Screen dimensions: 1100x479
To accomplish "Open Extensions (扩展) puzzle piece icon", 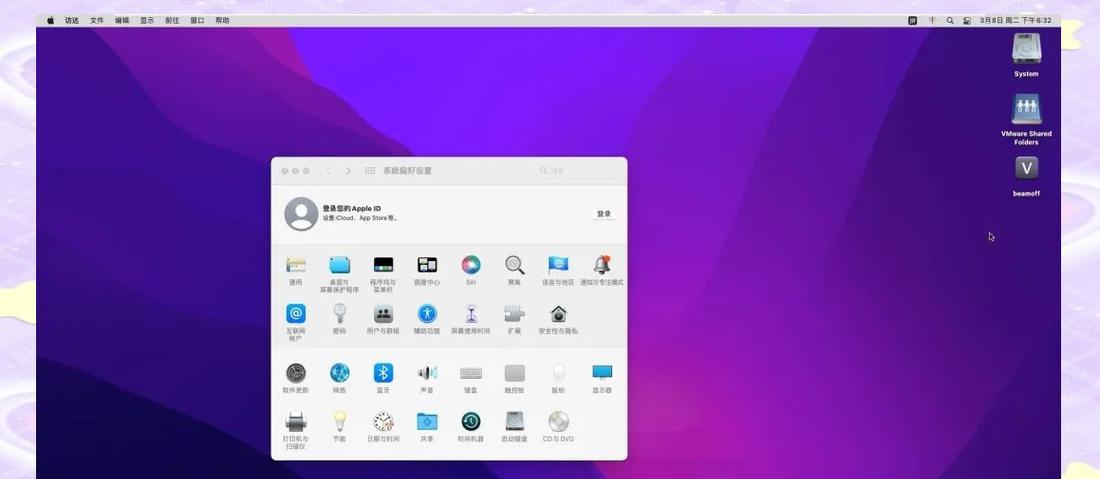I will pos(514,313).
